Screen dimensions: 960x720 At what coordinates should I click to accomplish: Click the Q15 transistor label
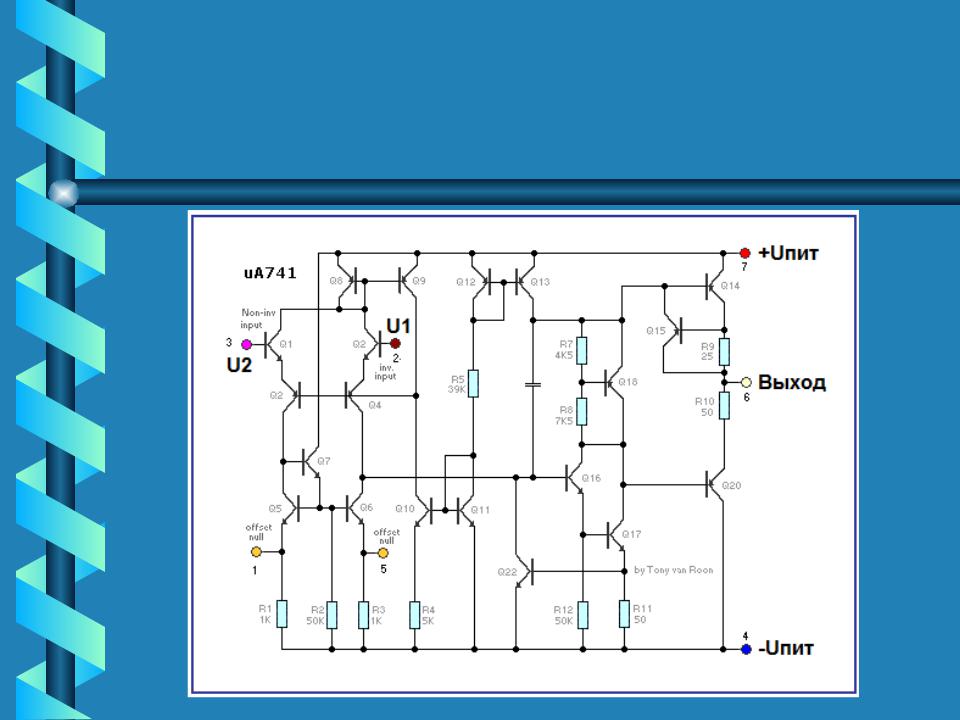coord(656,331)
